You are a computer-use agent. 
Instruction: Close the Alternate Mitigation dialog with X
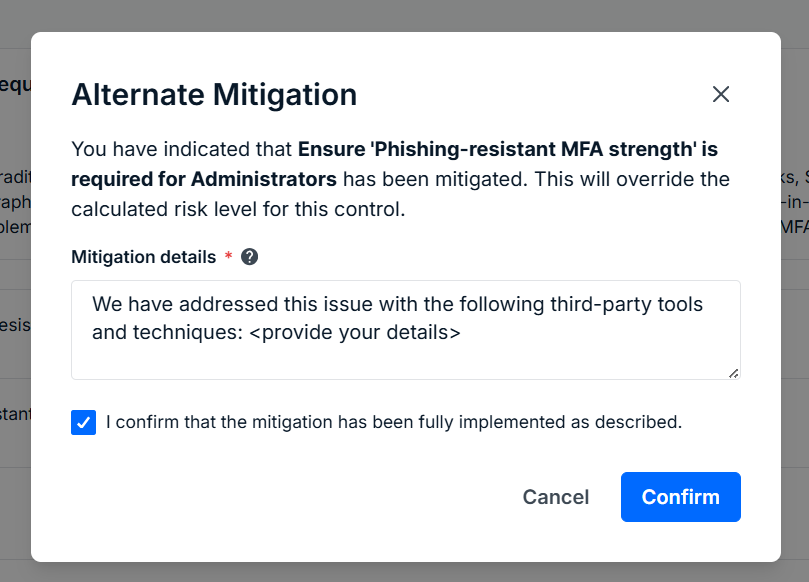coord(720,94)
